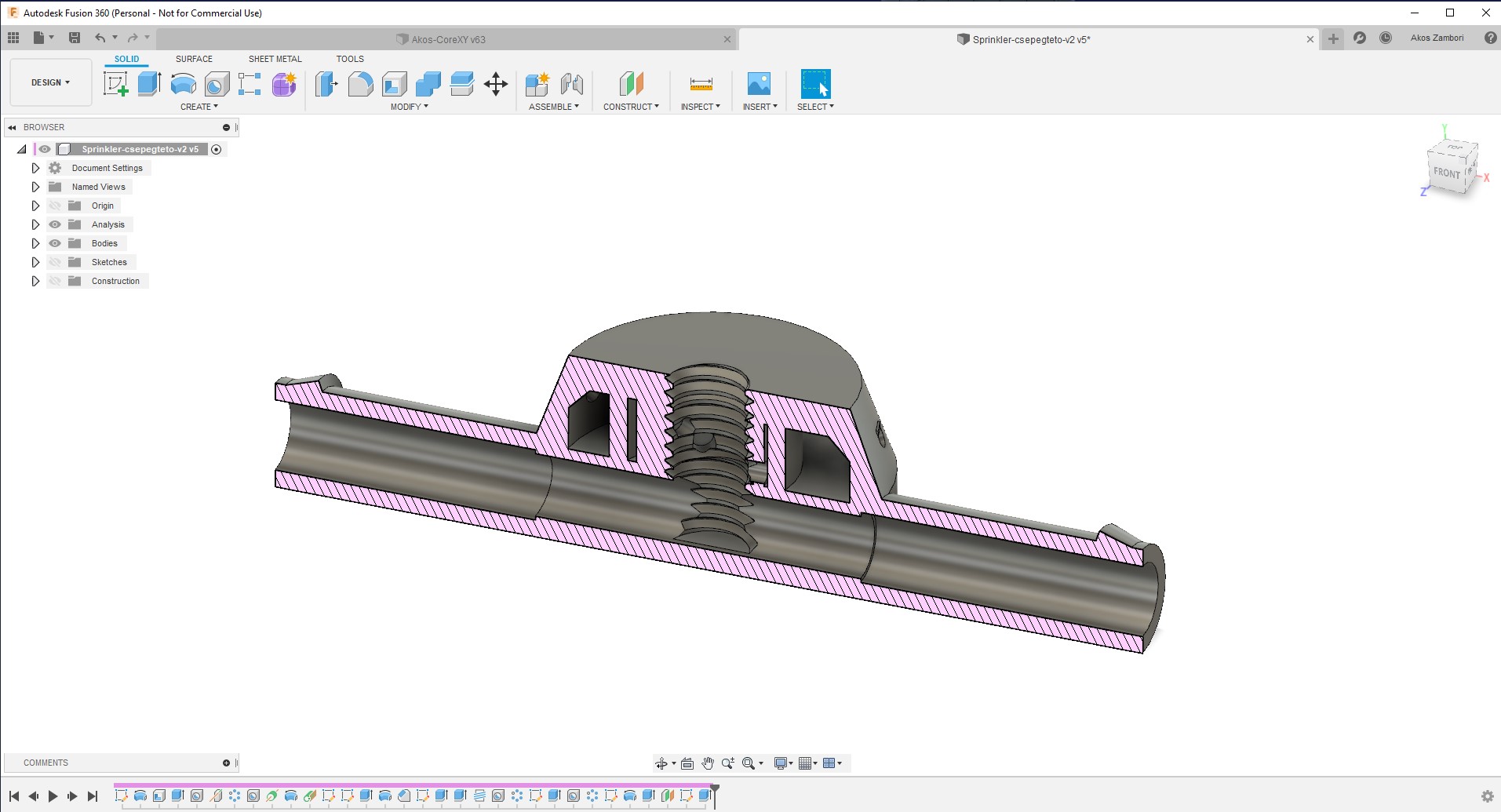Open the DESIGN workspace dropdown

click(x=51, y=82)
